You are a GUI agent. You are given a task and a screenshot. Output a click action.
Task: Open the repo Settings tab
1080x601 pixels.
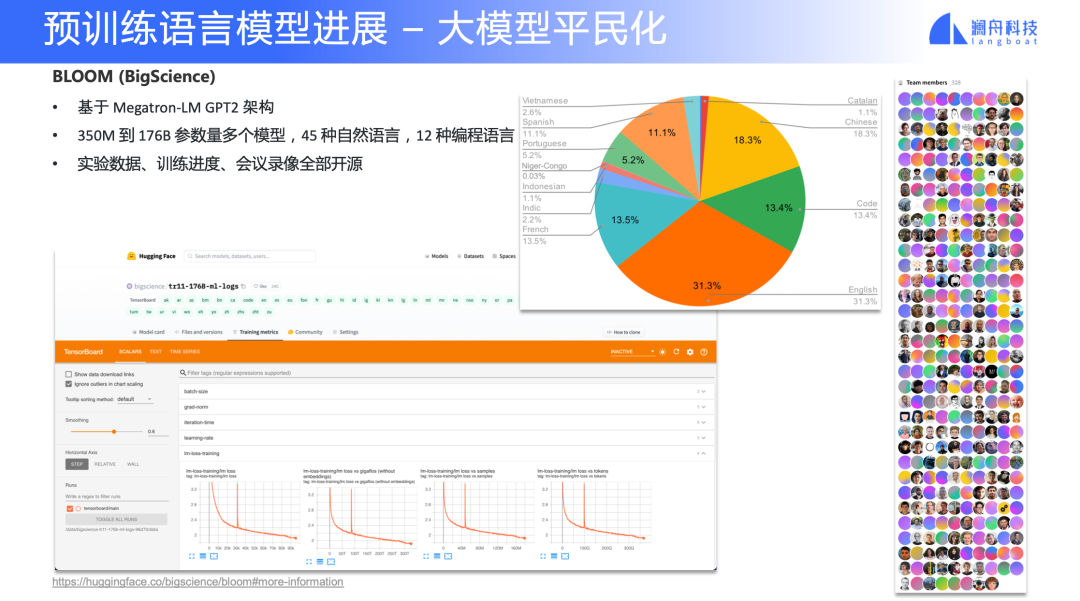coord(346,332)
